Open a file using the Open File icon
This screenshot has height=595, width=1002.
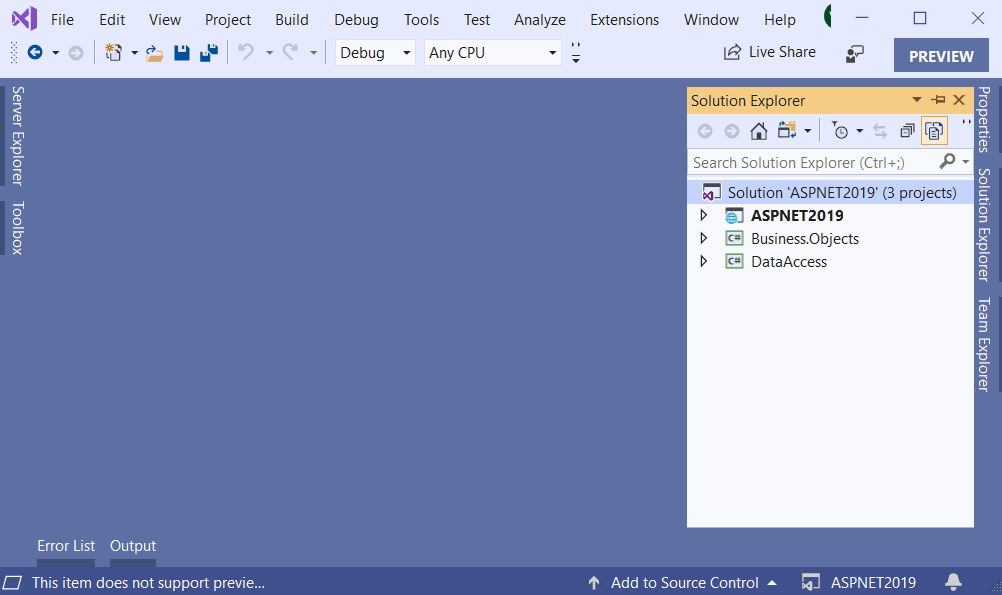(x=154, y=52)
